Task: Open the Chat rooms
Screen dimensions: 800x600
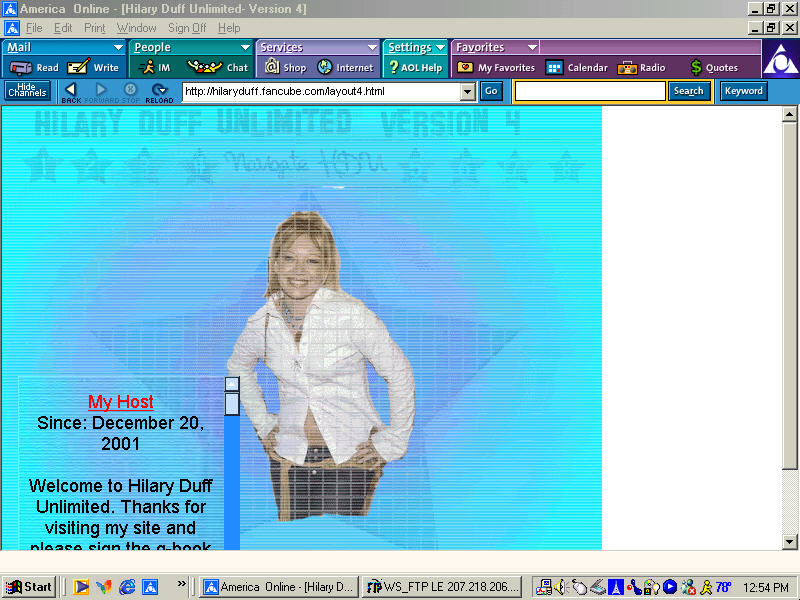Action: coord(217,67)
